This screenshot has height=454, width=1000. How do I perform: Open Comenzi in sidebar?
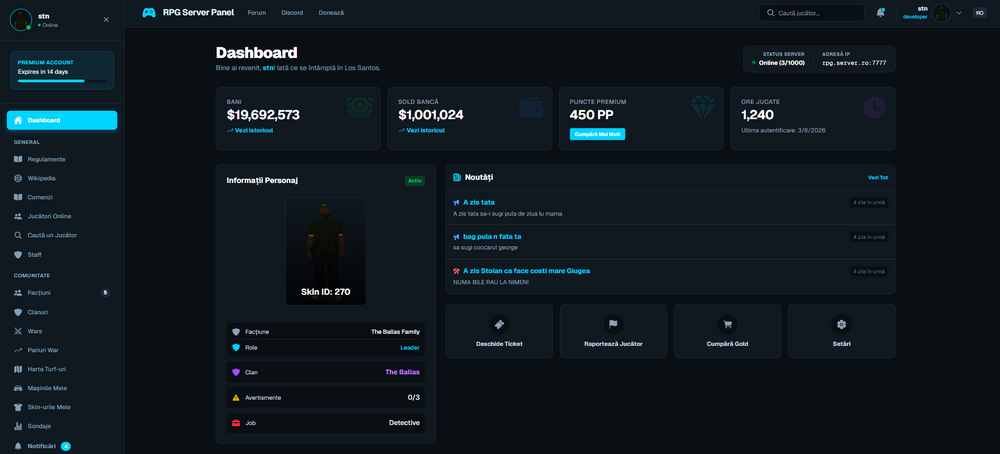(x=62, y=197)
